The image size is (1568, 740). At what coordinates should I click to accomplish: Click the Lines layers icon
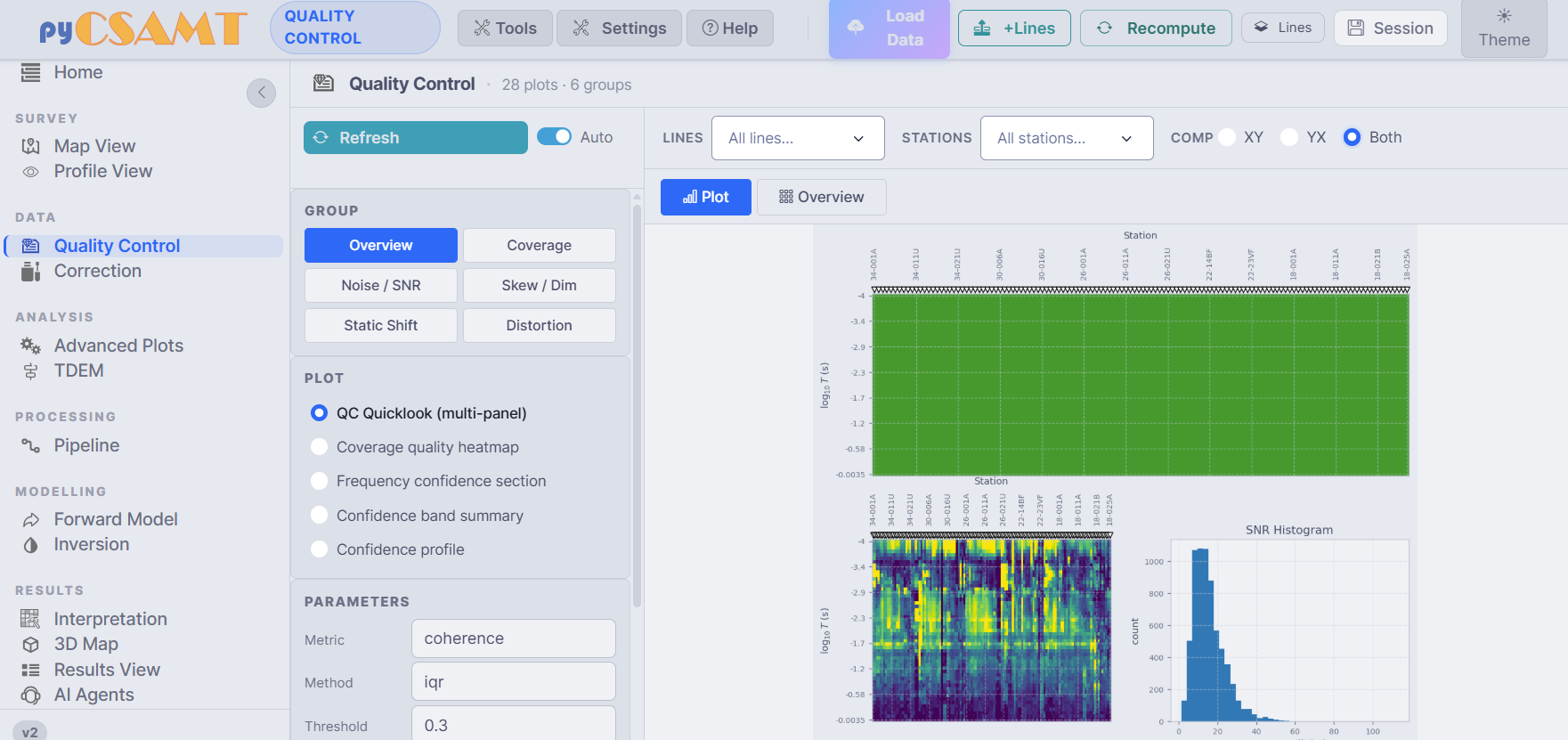pyautogui.click(x=1261, y=28)
